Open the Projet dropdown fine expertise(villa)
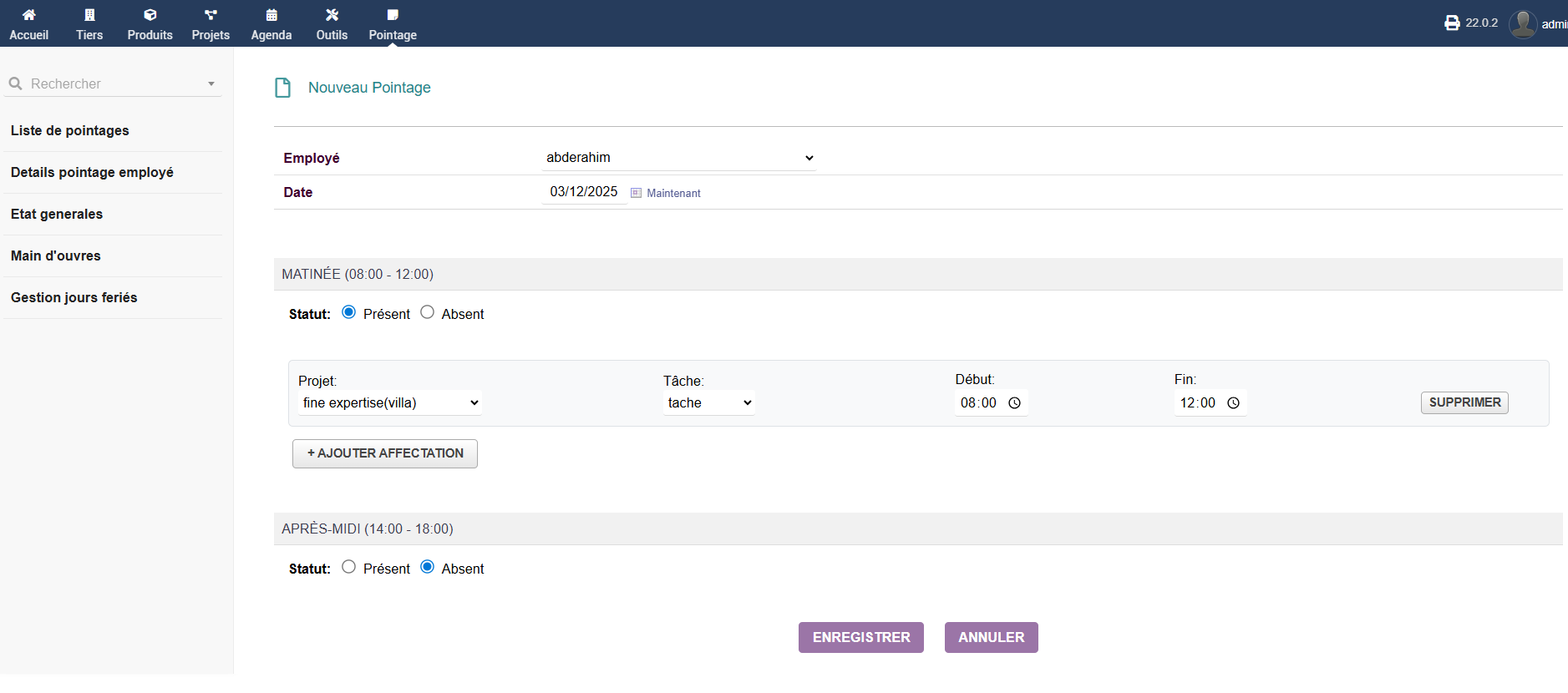This screenshot has height=693, width=1568. pos(390,403)
